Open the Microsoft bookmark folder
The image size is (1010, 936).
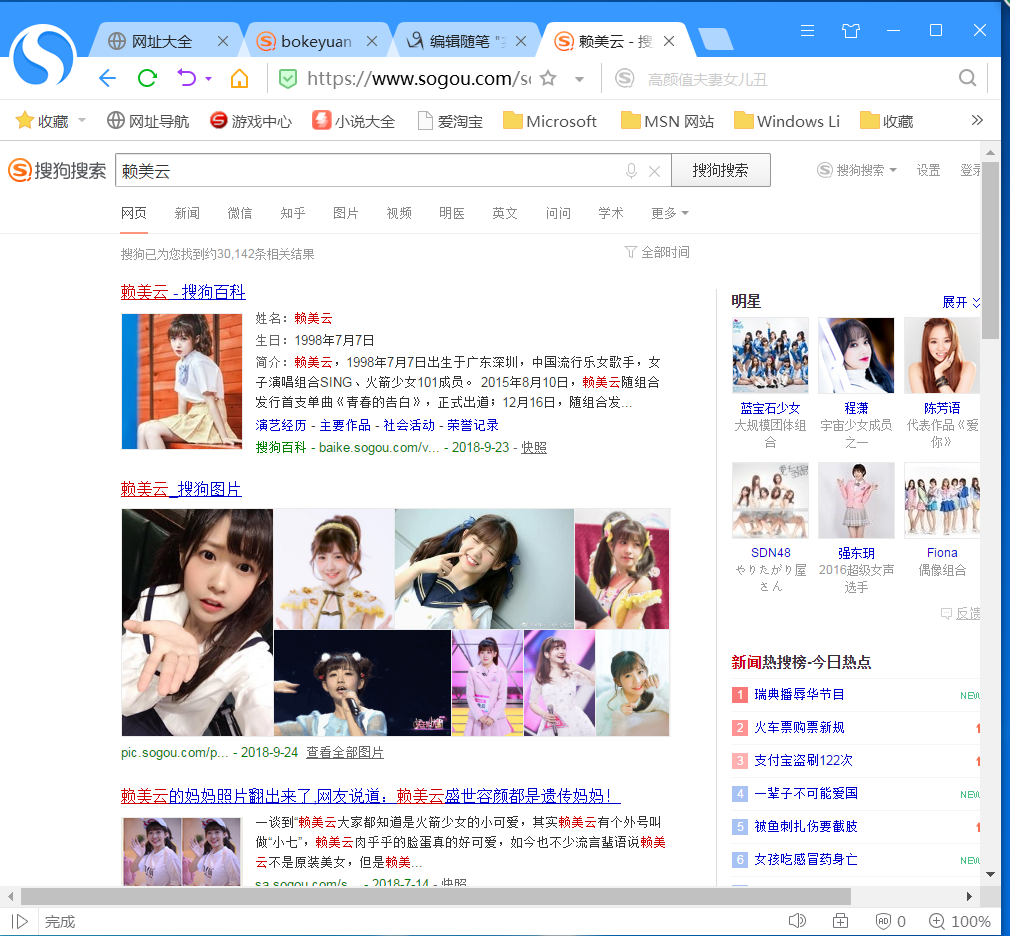(550, 121)
